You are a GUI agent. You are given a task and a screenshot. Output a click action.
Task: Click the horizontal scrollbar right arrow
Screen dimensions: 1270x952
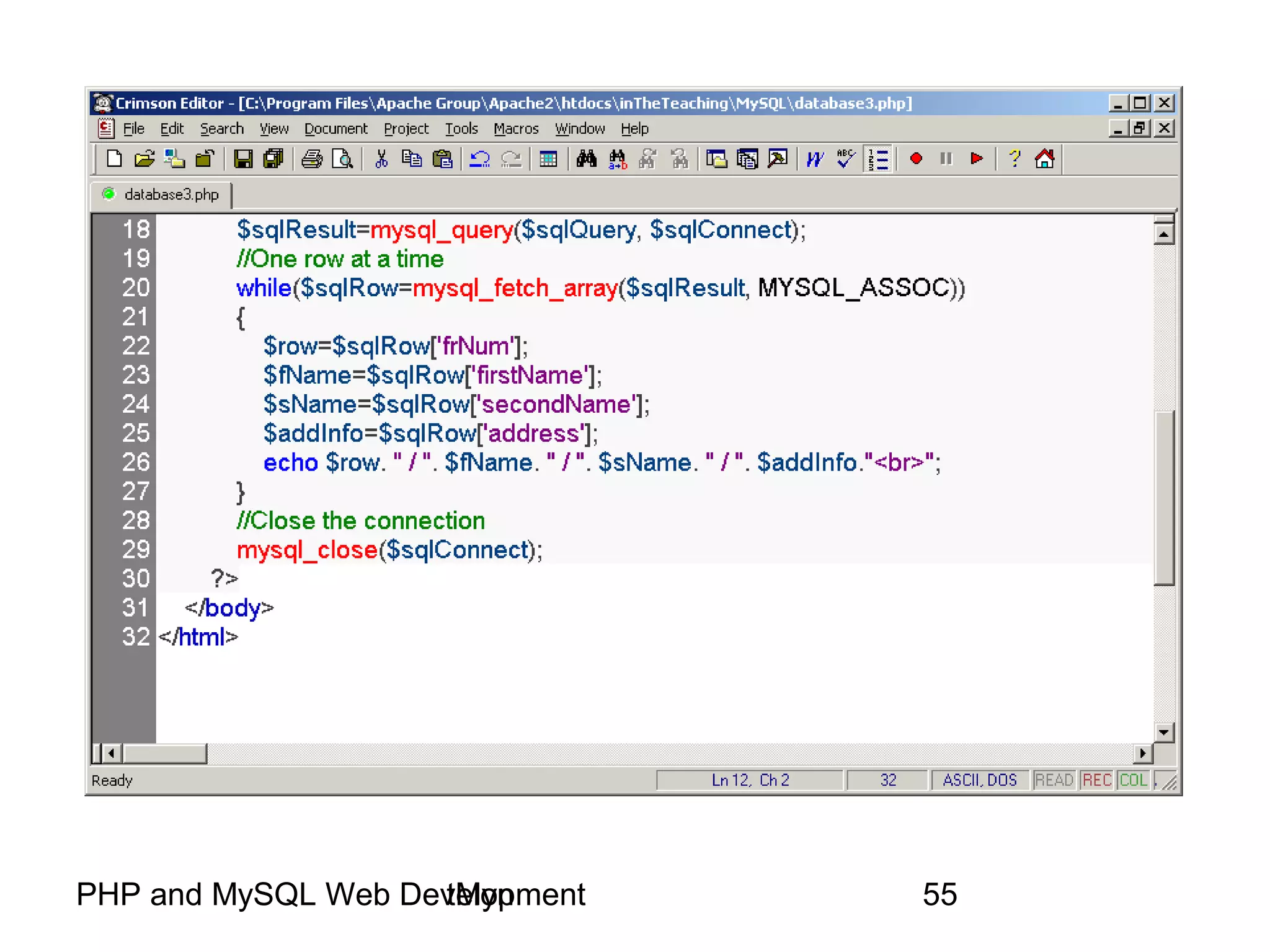click(1142, 754)
